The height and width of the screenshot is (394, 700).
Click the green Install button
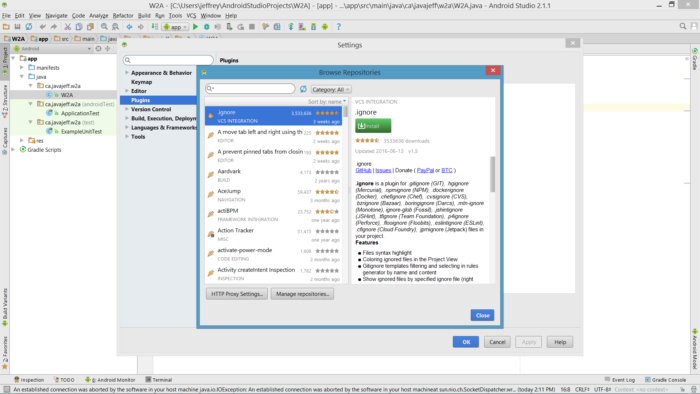(373, 126)
